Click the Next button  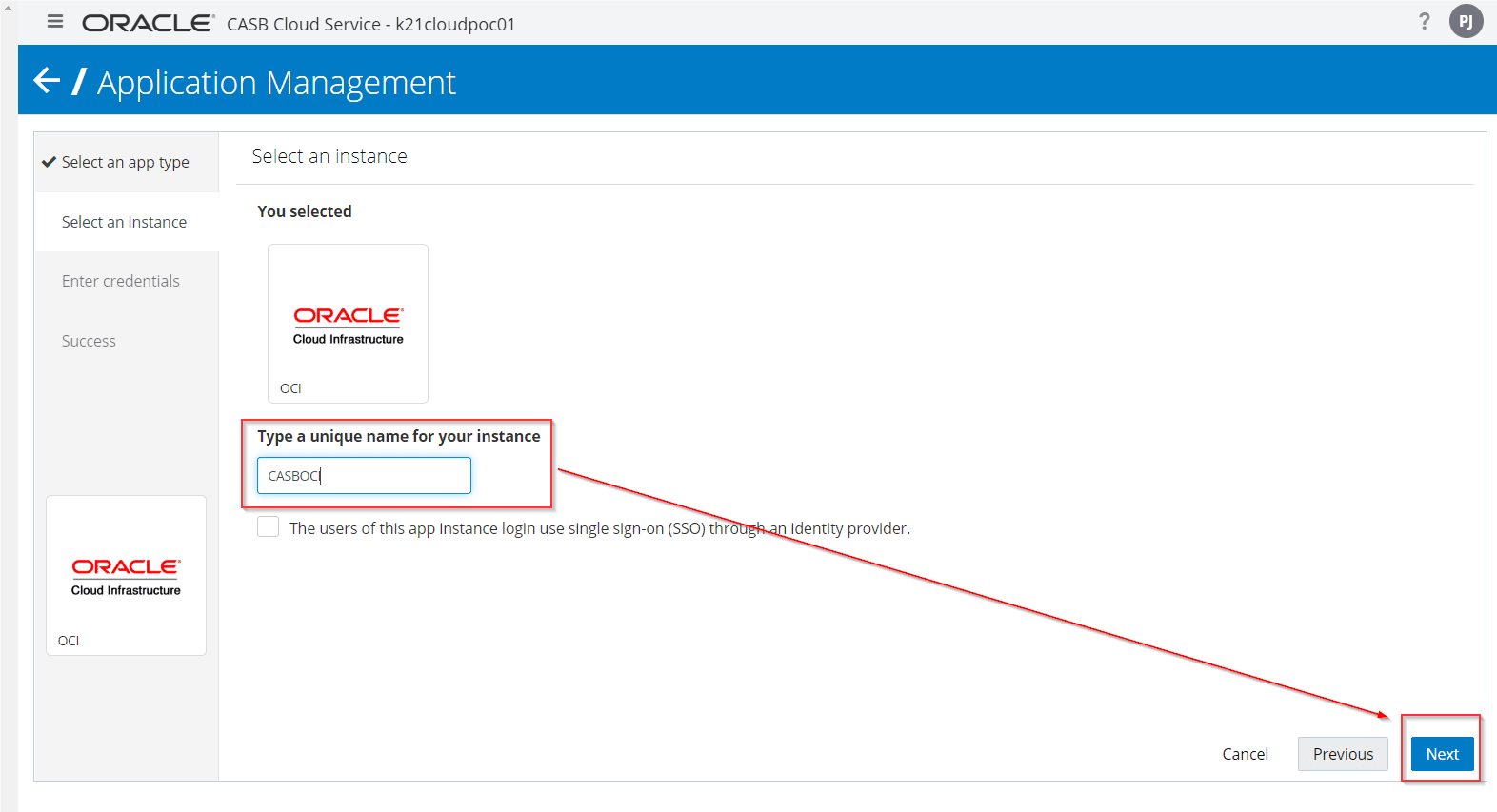pyautogui.click(x=1443, y=754)
